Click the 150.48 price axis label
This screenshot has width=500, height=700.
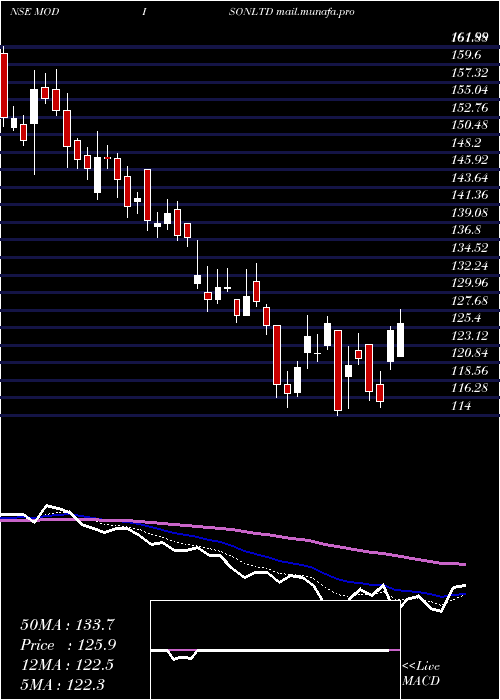[x=471, y=125]
